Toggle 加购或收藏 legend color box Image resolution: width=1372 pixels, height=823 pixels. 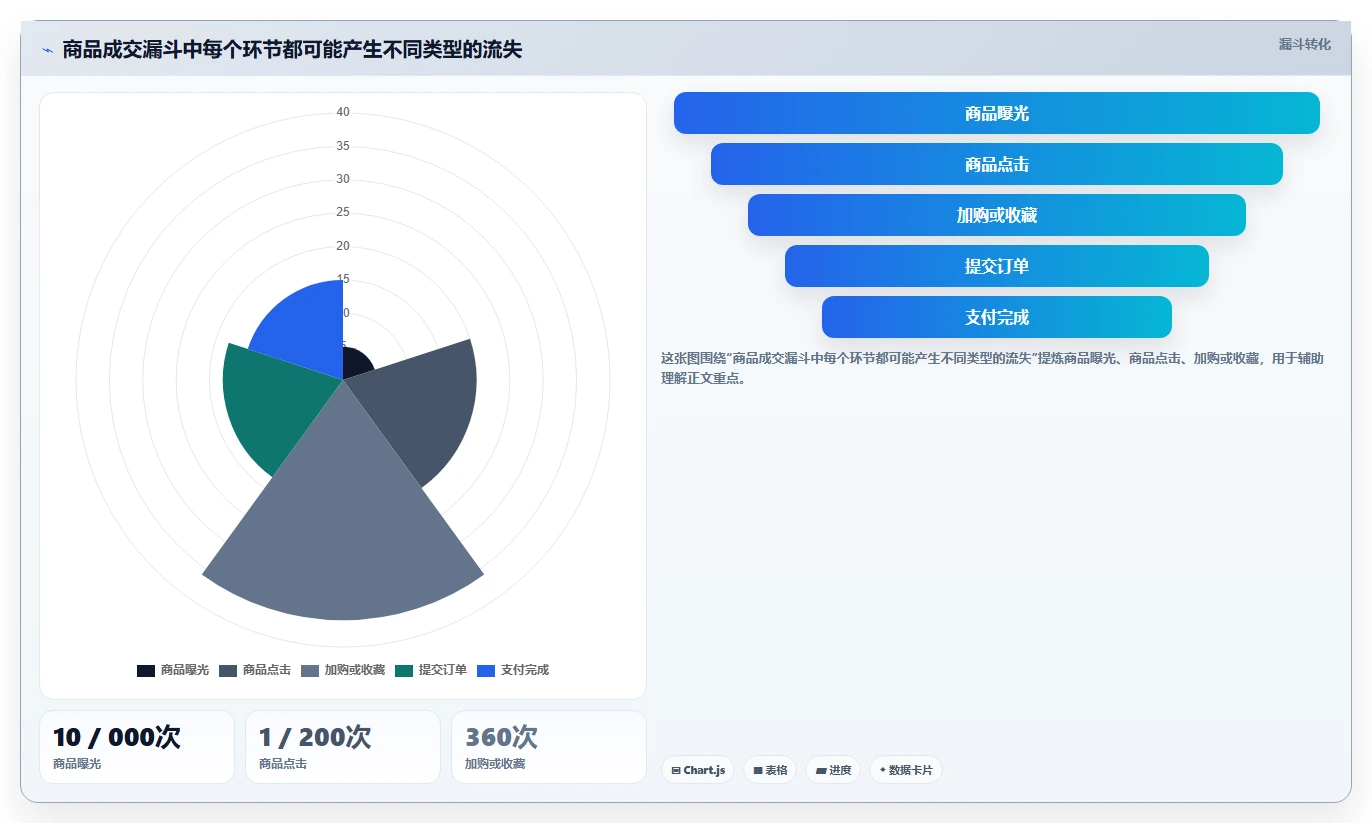click(310, 670)
